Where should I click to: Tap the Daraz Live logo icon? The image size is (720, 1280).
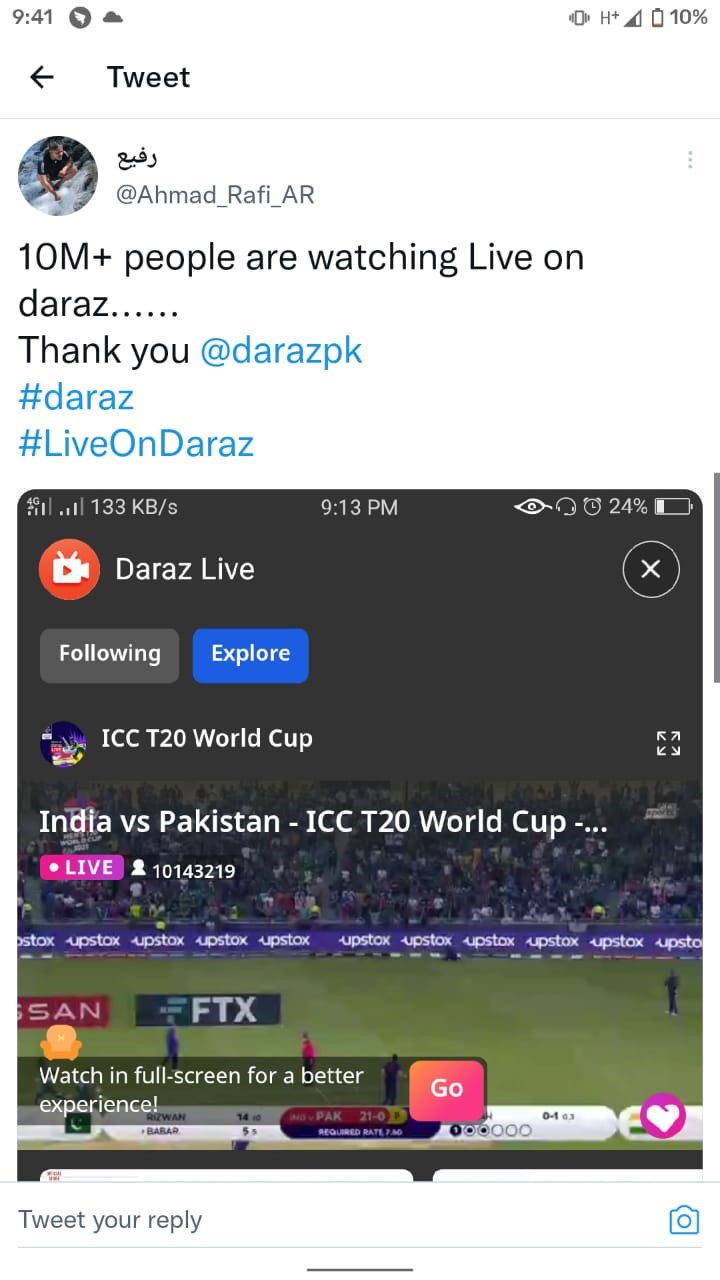tap(69, 569)
